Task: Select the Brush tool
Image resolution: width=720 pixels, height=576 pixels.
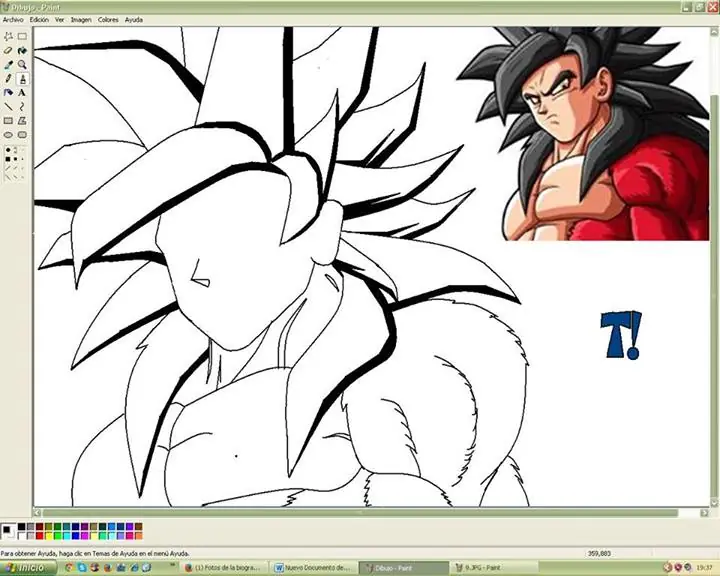Action: [22, 79]
